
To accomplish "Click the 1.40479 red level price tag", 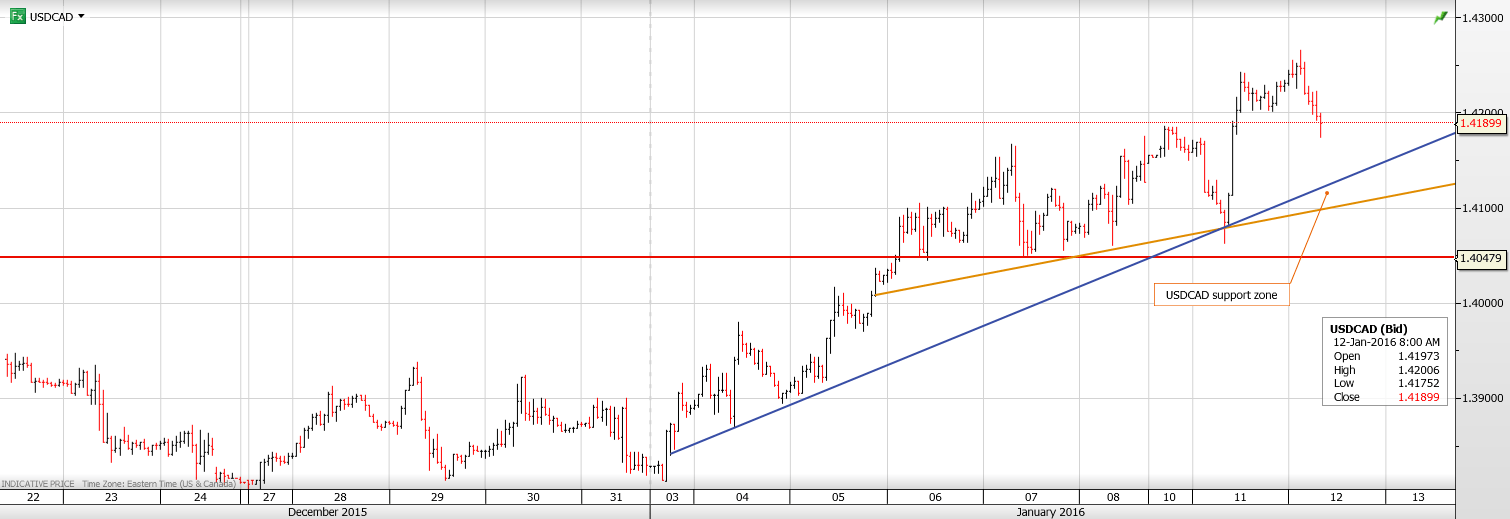I will (x=1482, y=258).
